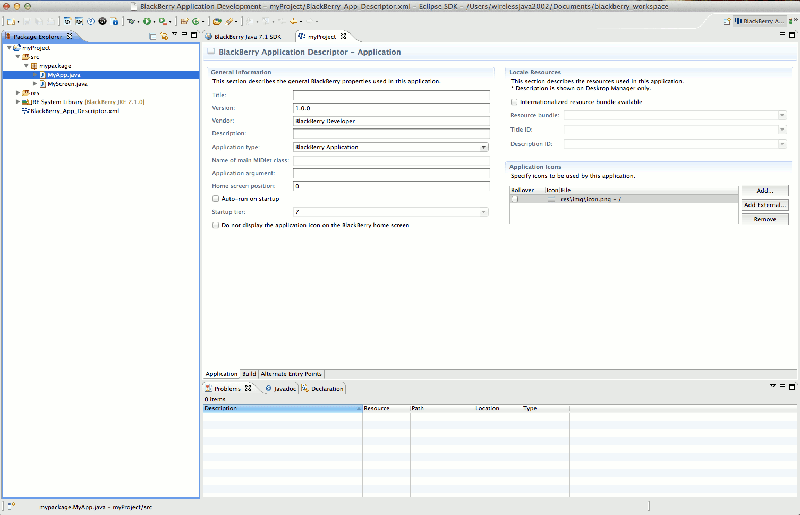Click into the Description input field

coord(391,134)
